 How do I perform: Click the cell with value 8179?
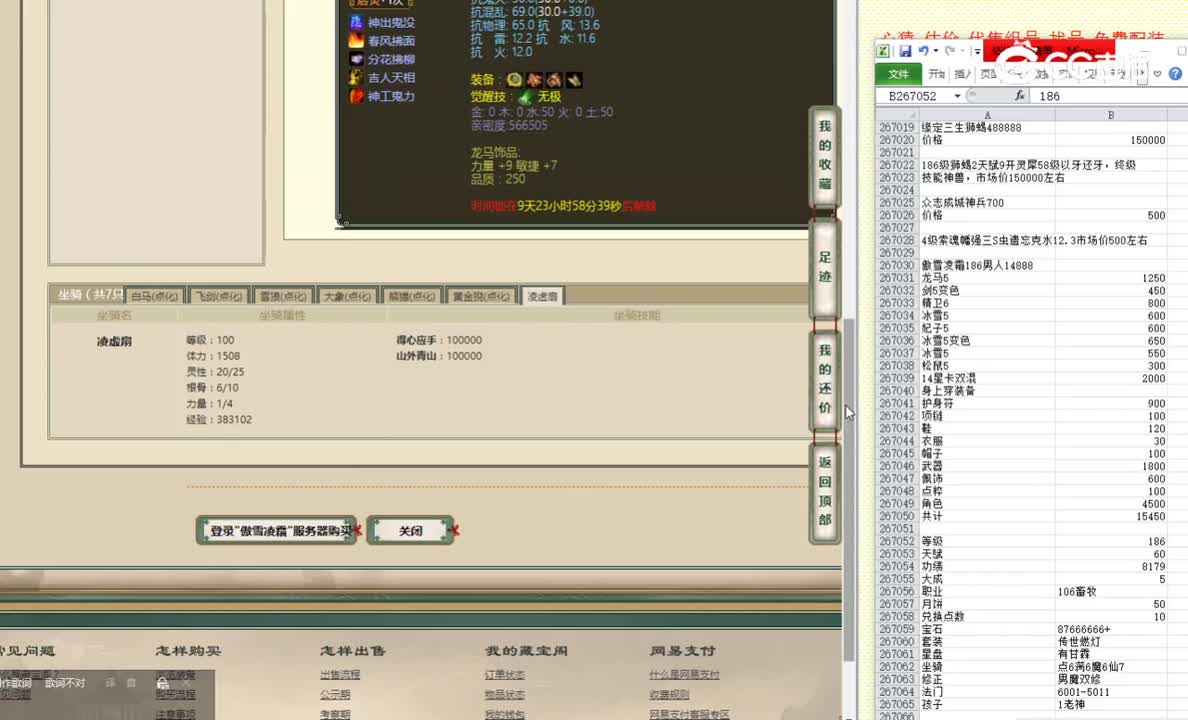pyautogui.click(x=1111, y=566)
